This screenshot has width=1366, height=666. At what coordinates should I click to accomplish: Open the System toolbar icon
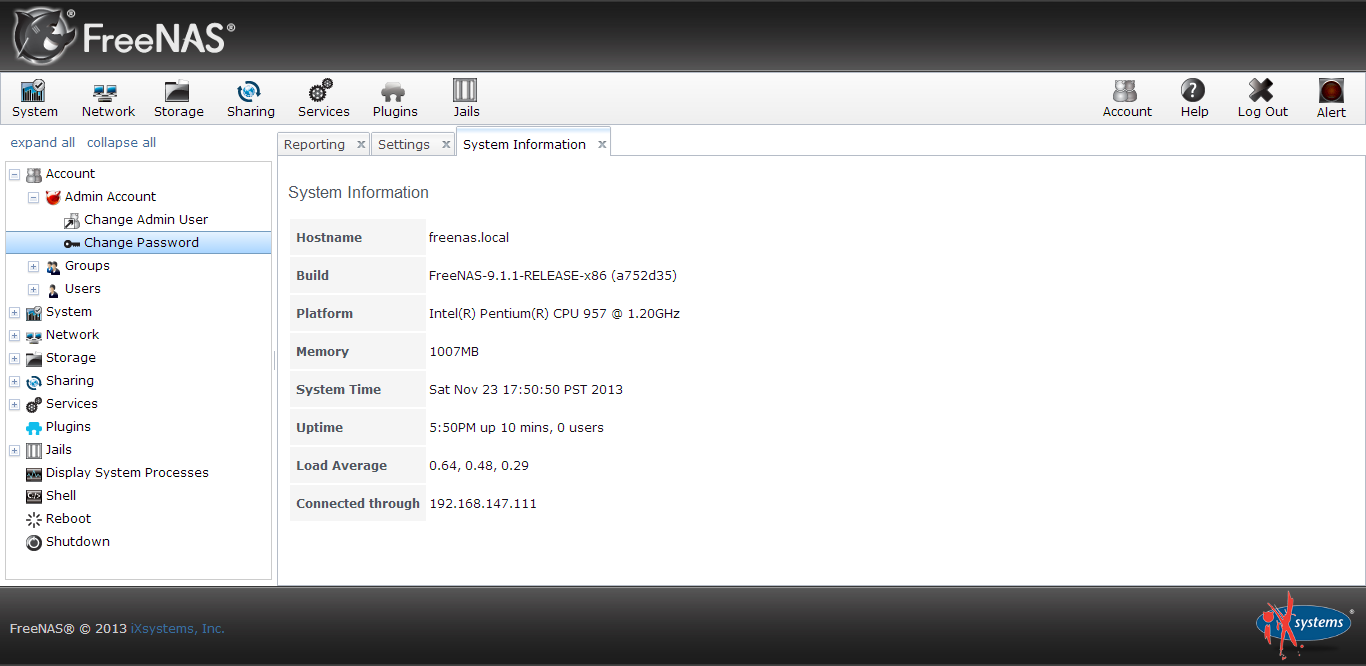point(34,99)
